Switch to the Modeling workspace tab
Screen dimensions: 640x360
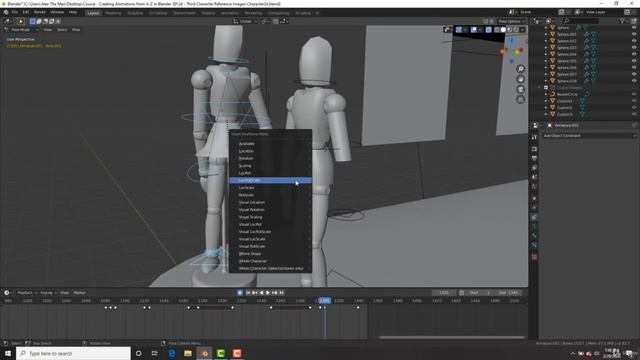113,13
